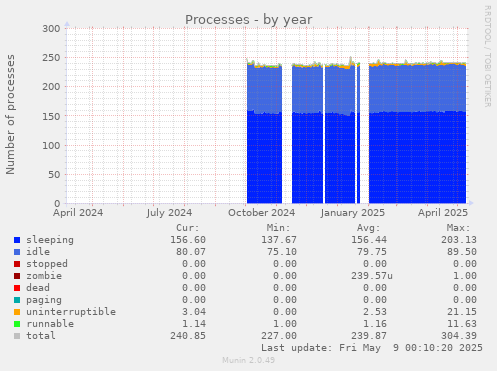Click the dead legend color swatch
The height and width of the screenshot is (371, 497).
point(17,288)
